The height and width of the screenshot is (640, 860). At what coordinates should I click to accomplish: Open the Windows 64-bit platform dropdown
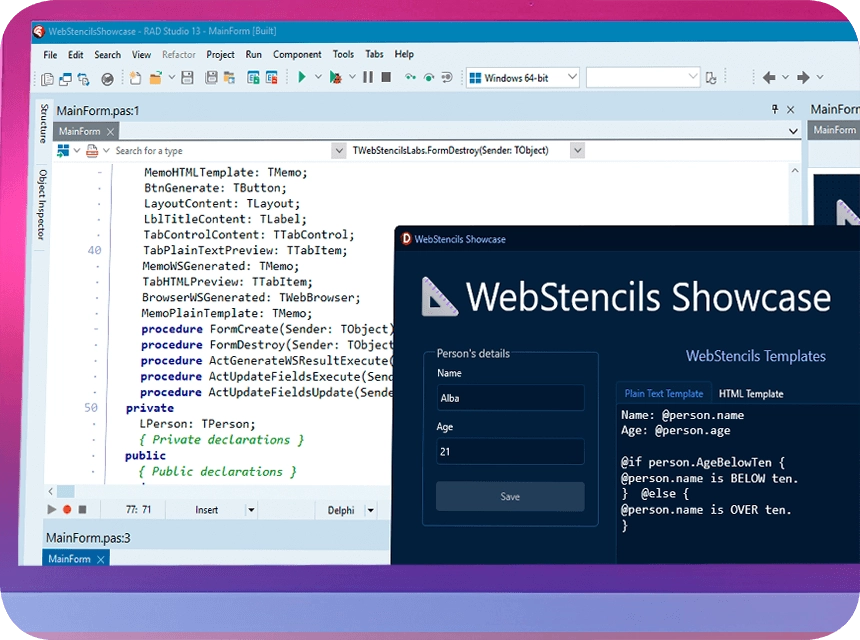pyautogui.click(x=523, y=77)
